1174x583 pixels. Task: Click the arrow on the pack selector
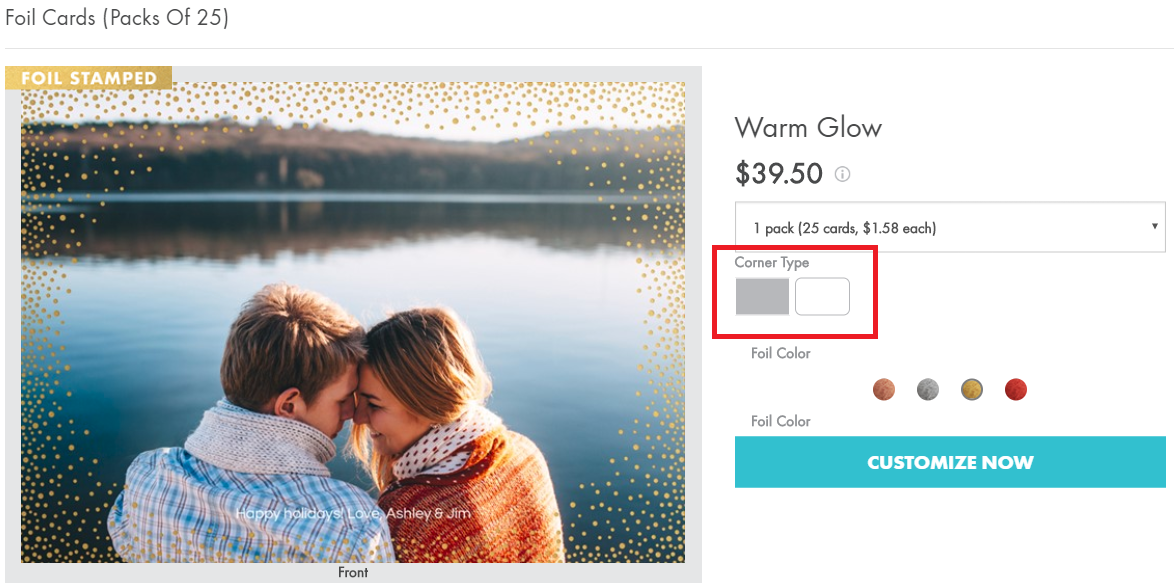click(1156, 227)
